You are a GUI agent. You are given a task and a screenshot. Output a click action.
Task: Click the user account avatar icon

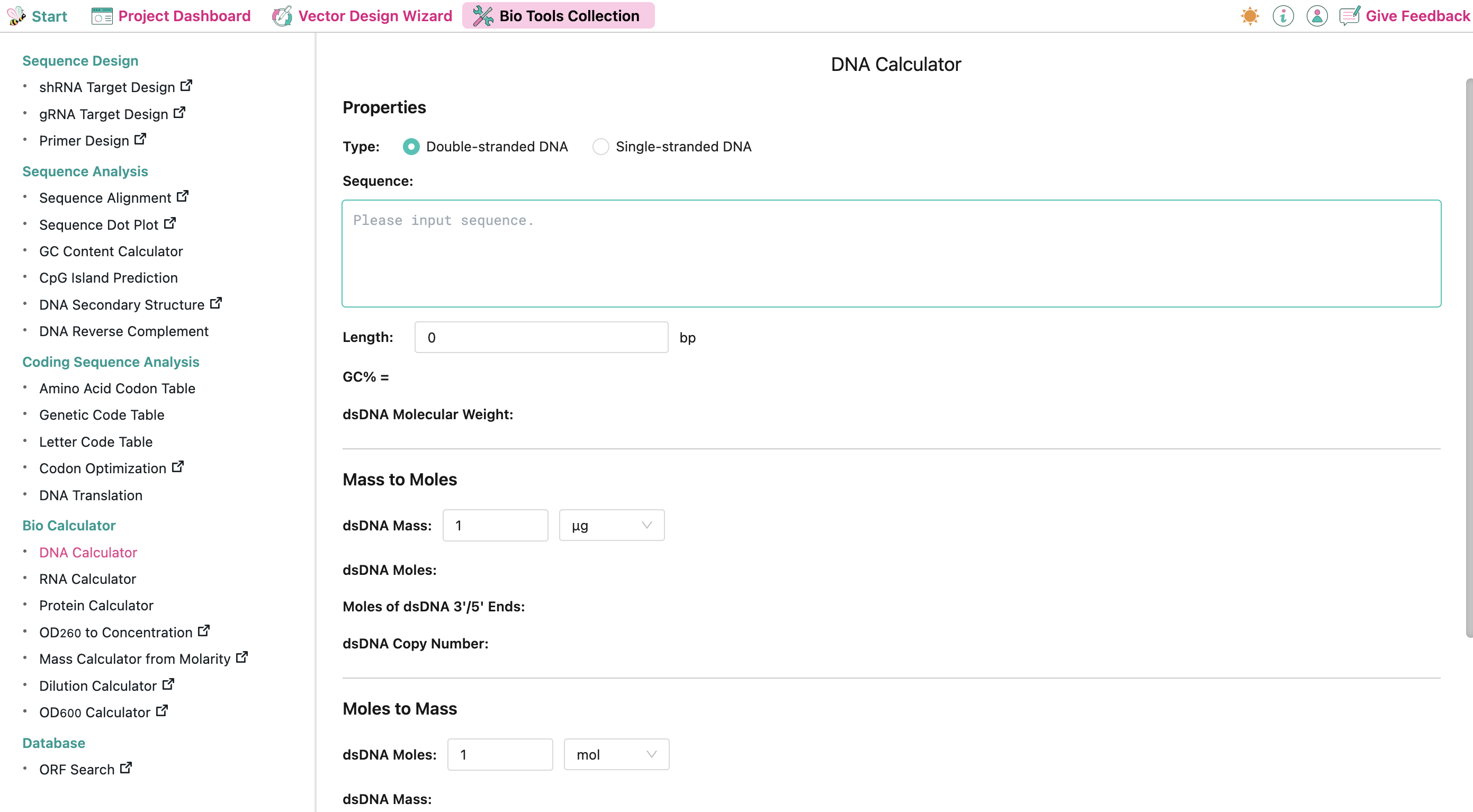pos(1316,15)
